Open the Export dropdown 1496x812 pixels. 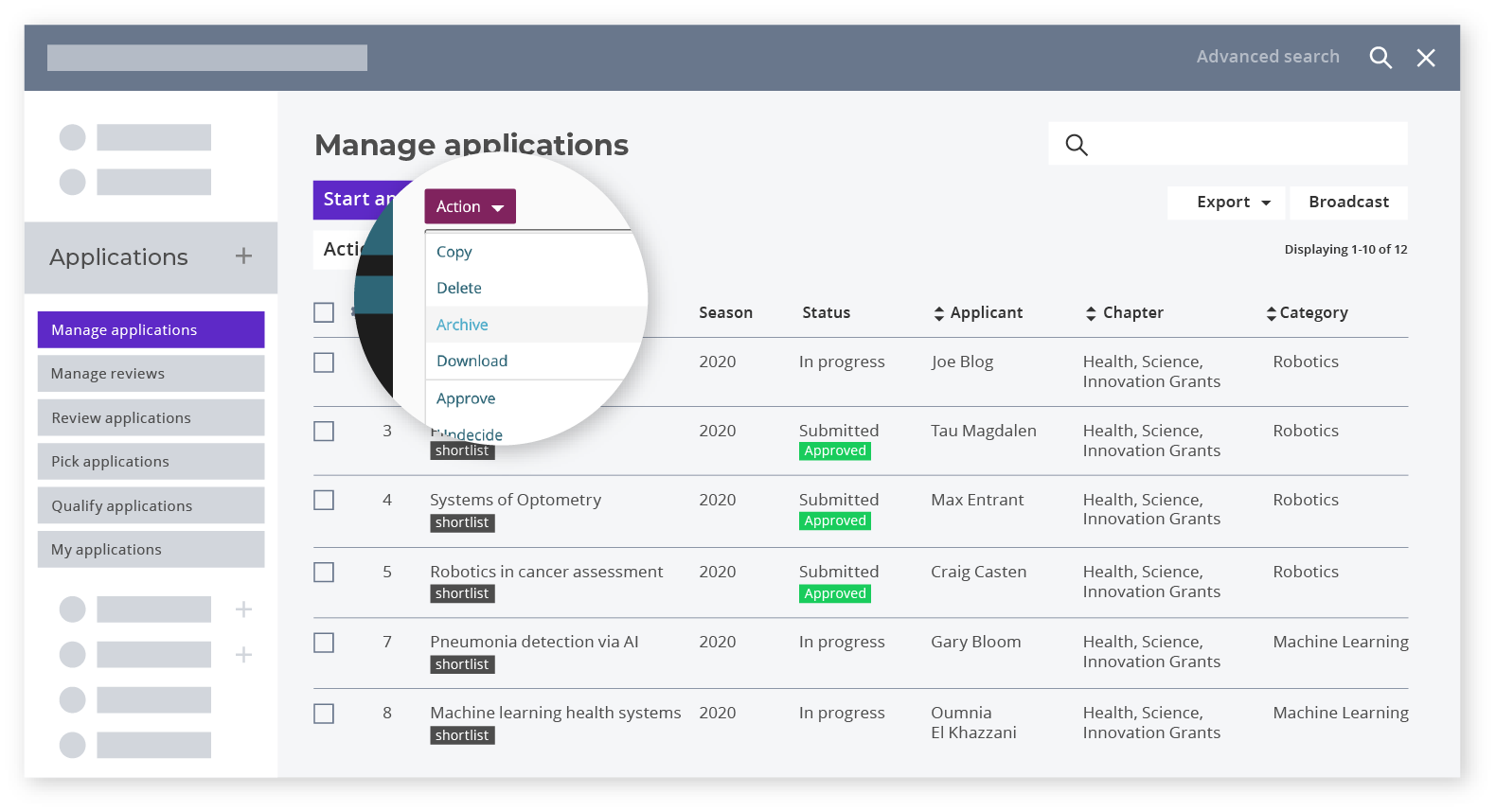coord(1226,203)
